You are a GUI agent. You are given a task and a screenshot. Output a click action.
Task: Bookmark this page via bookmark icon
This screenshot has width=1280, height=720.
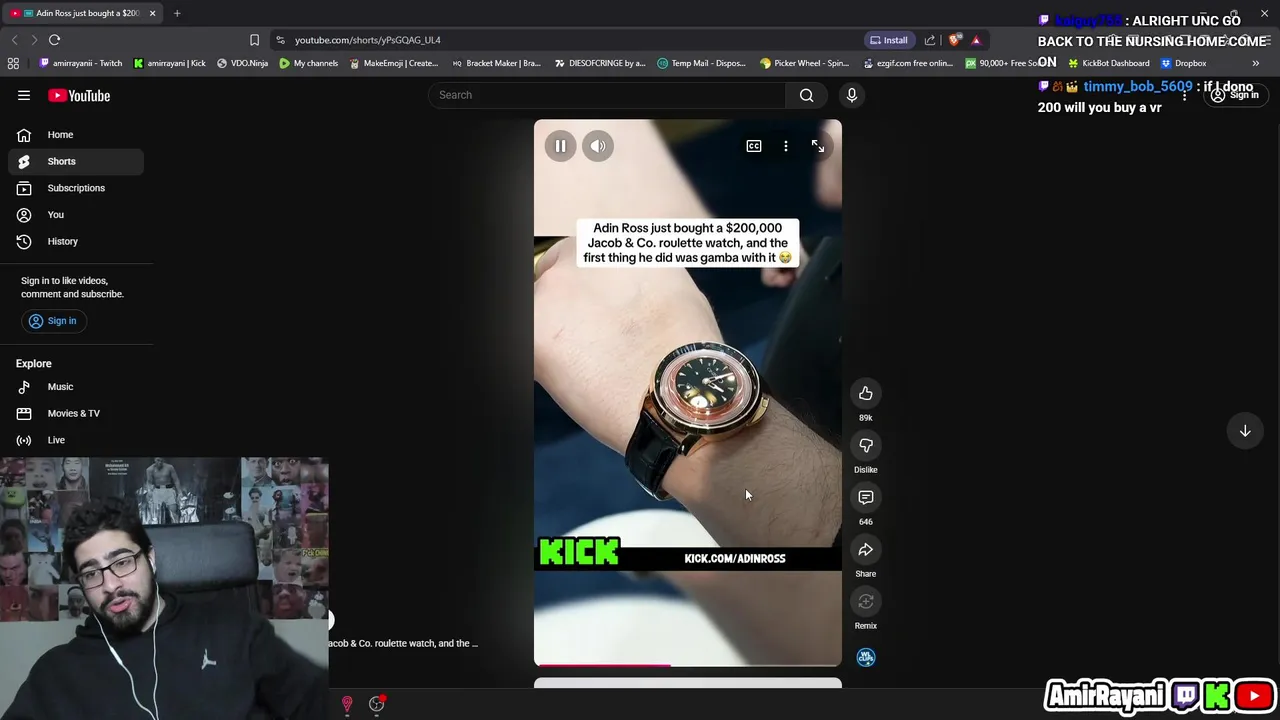click(x=254, y=40)
